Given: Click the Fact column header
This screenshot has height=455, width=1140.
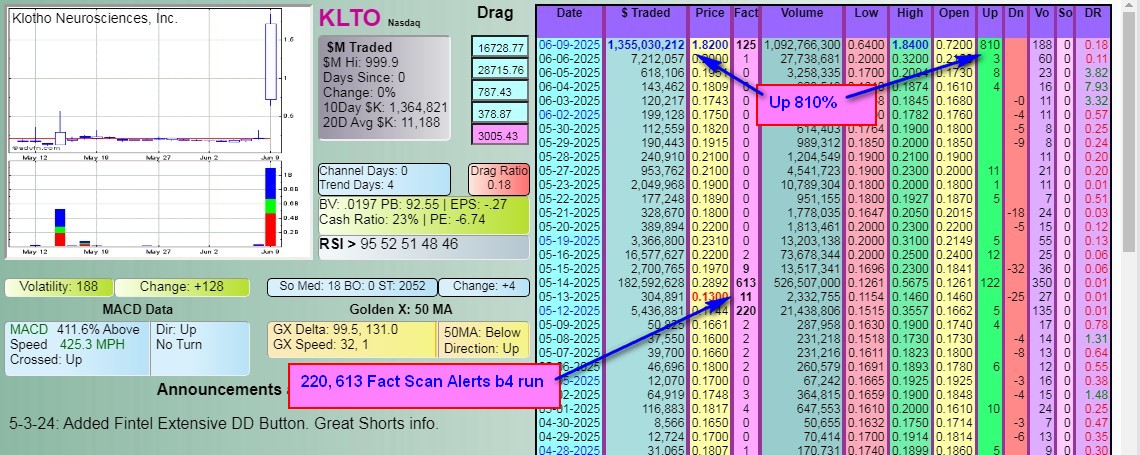Looking at the screenshot, I should tap(745, 13).
